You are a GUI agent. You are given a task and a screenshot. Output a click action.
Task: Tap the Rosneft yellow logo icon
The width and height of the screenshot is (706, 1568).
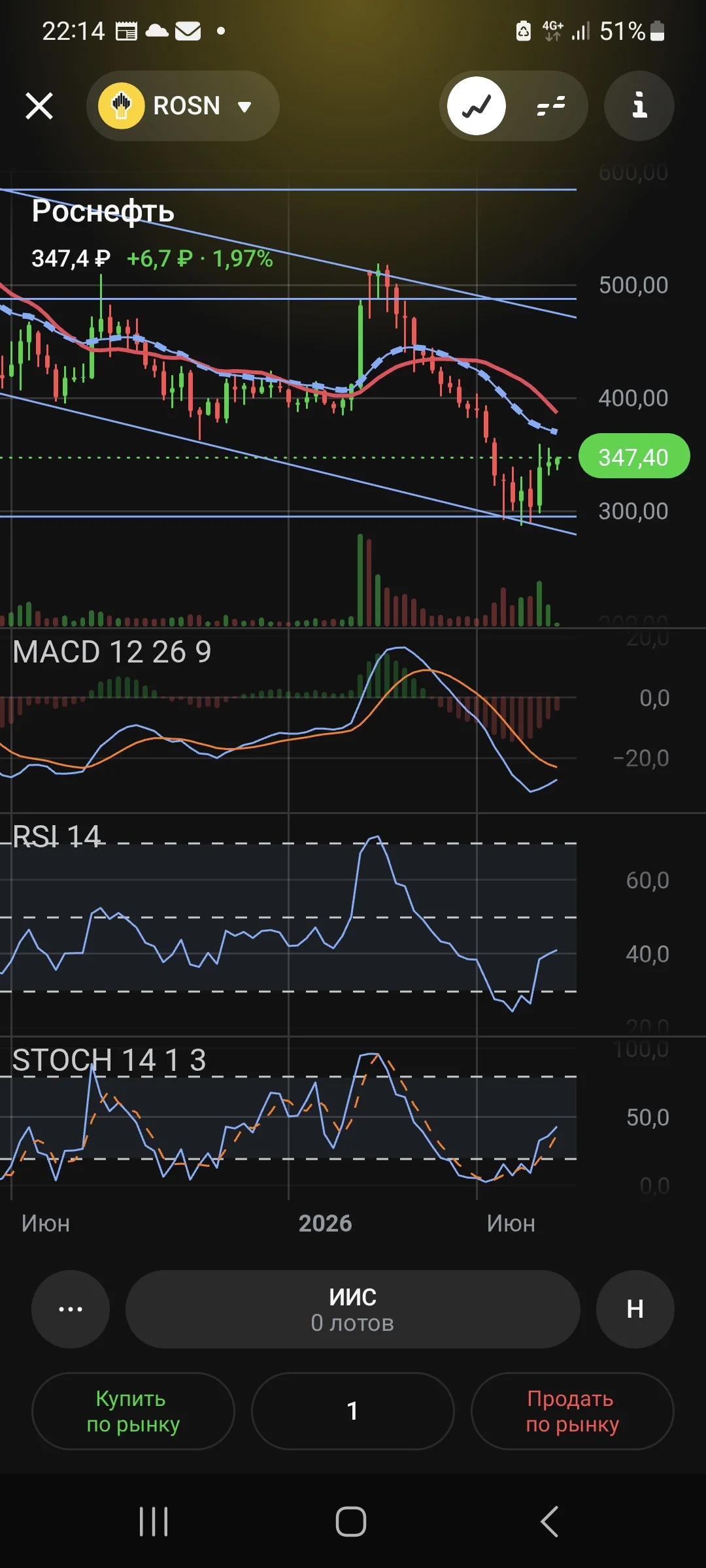coord(121,106)
